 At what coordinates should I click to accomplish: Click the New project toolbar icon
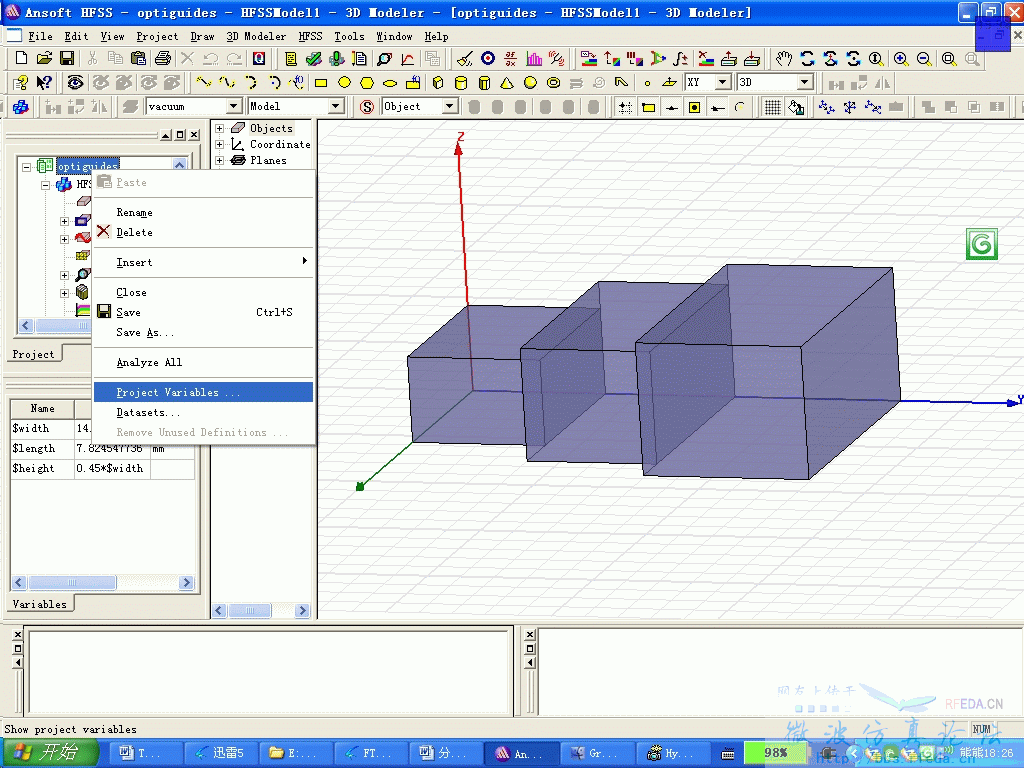coord(21,58)
